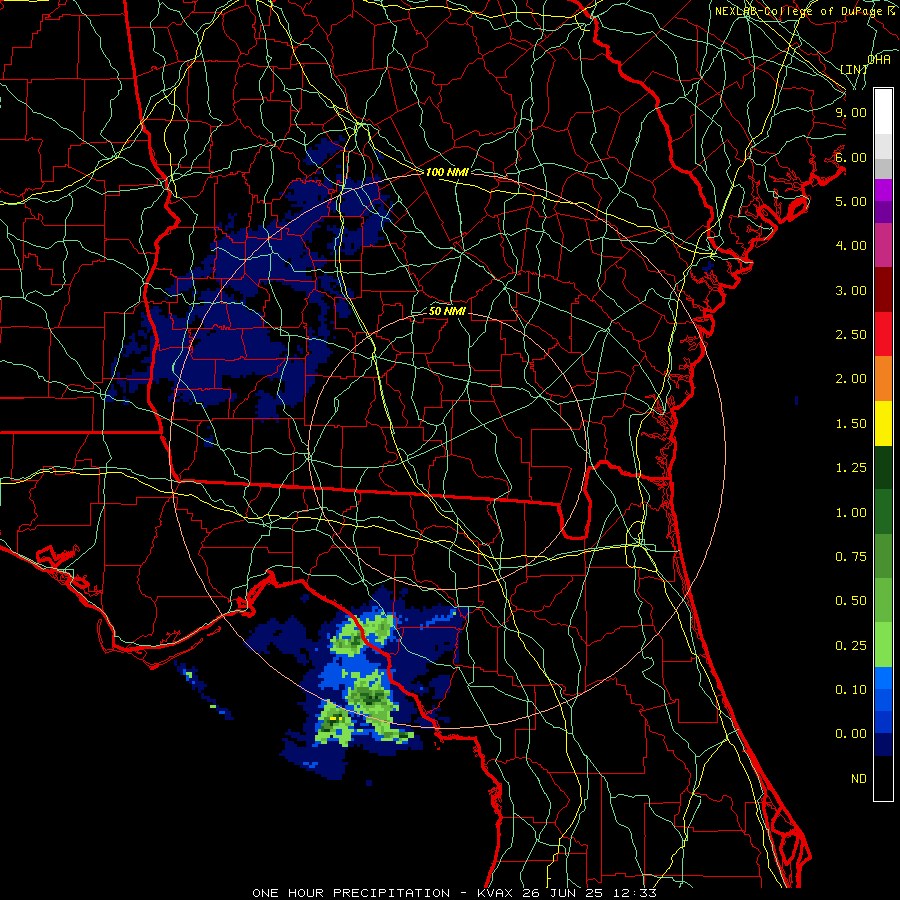Click the orange 2.00 inch legend swatch
This screenshot has height=900, width=900.
(883, 379)
